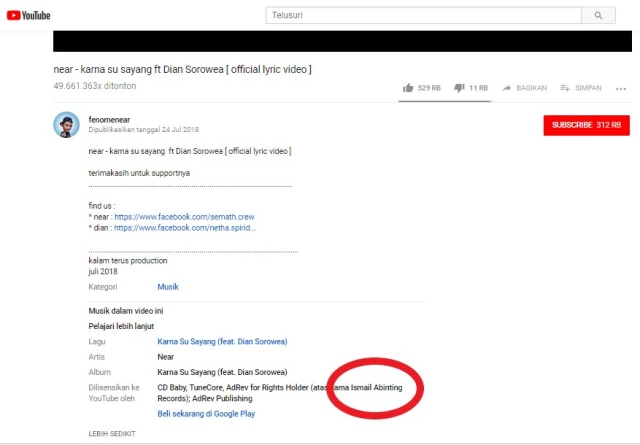Click the terimakasih untuk supportnya line
This screenshot has height=445, width=640.
pyautogui.click(x=139, y=173)
